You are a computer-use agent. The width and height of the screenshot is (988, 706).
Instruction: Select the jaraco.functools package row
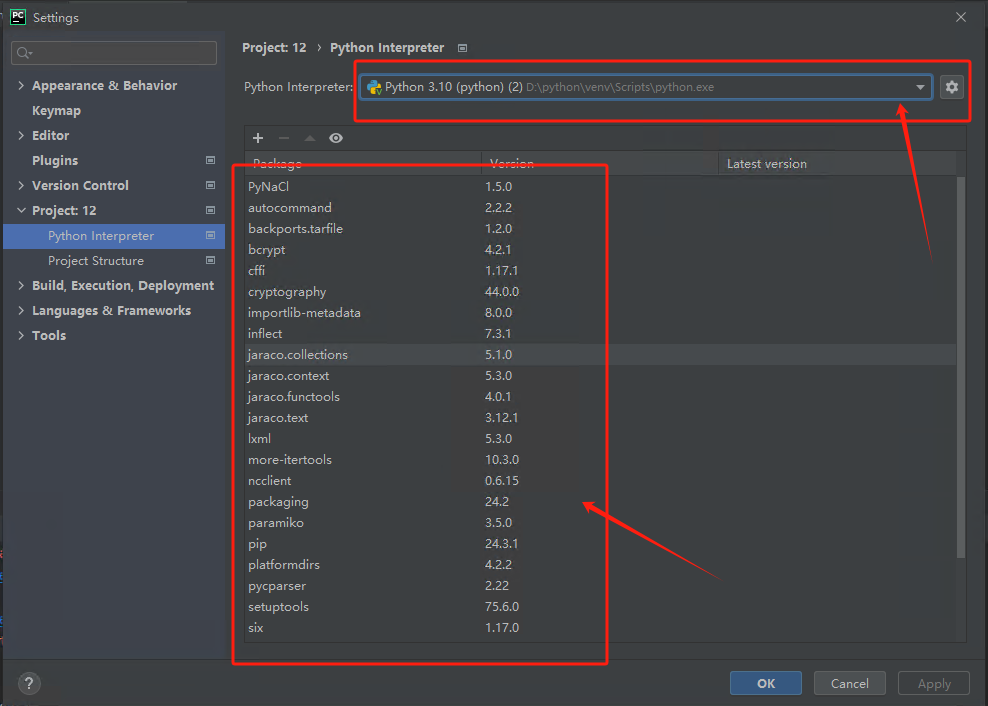[x=600, y=396]
